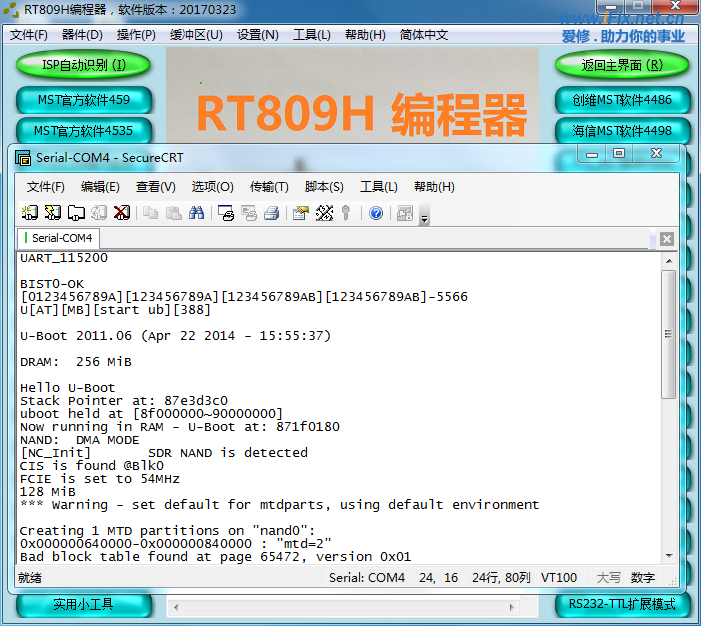The image size is (701, 626).
Task: Click the Copy toolbar icon
Action: click(x=151, y=213)
